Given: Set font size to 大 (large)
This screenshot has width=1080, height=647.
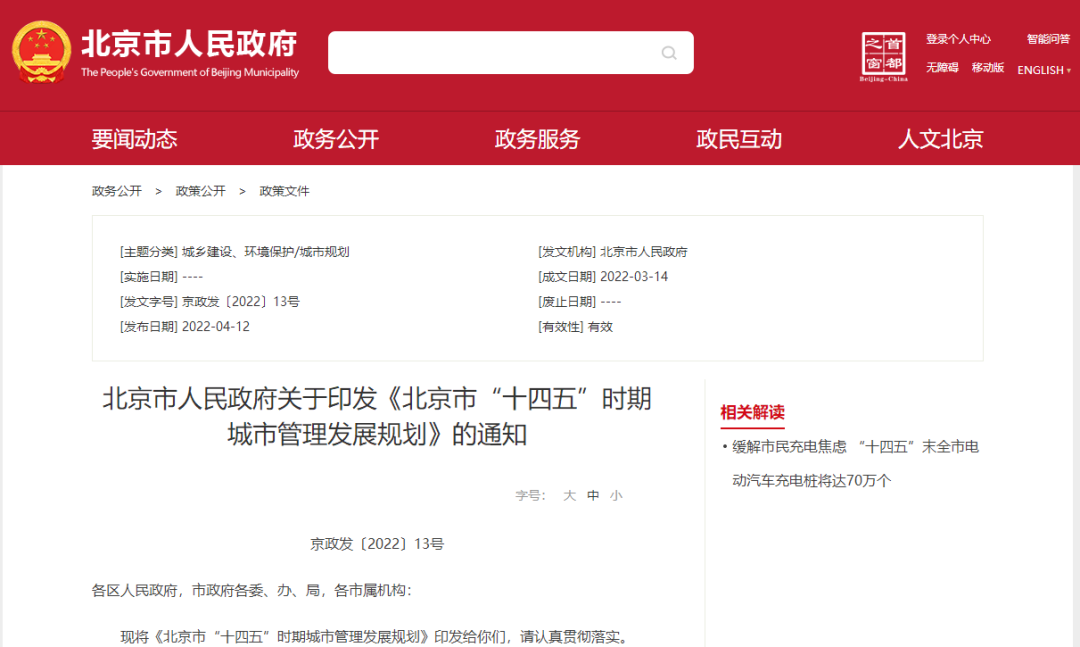Looking at the screenshot, I should (x=569, y=495).
